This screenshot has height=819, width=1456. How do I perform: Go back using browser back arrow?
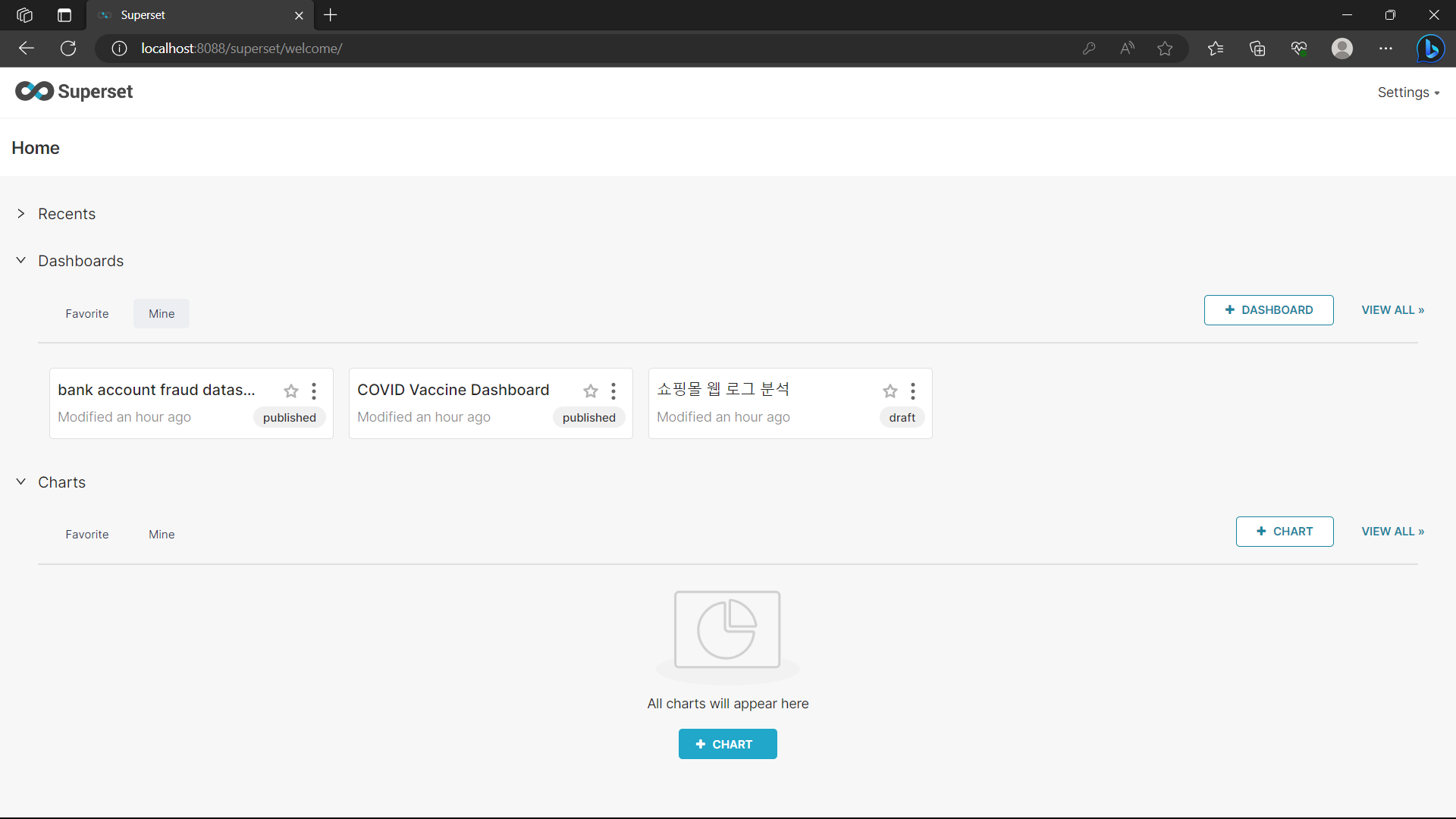coord(27,49)
